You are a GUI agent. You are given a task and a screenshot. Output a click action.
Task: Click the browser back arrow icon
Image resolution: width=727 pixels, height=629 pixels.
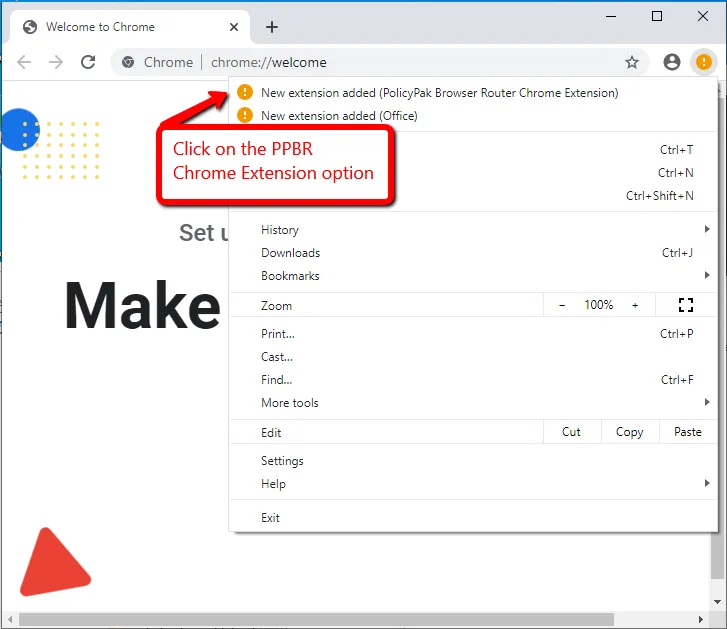coord(24,62)
